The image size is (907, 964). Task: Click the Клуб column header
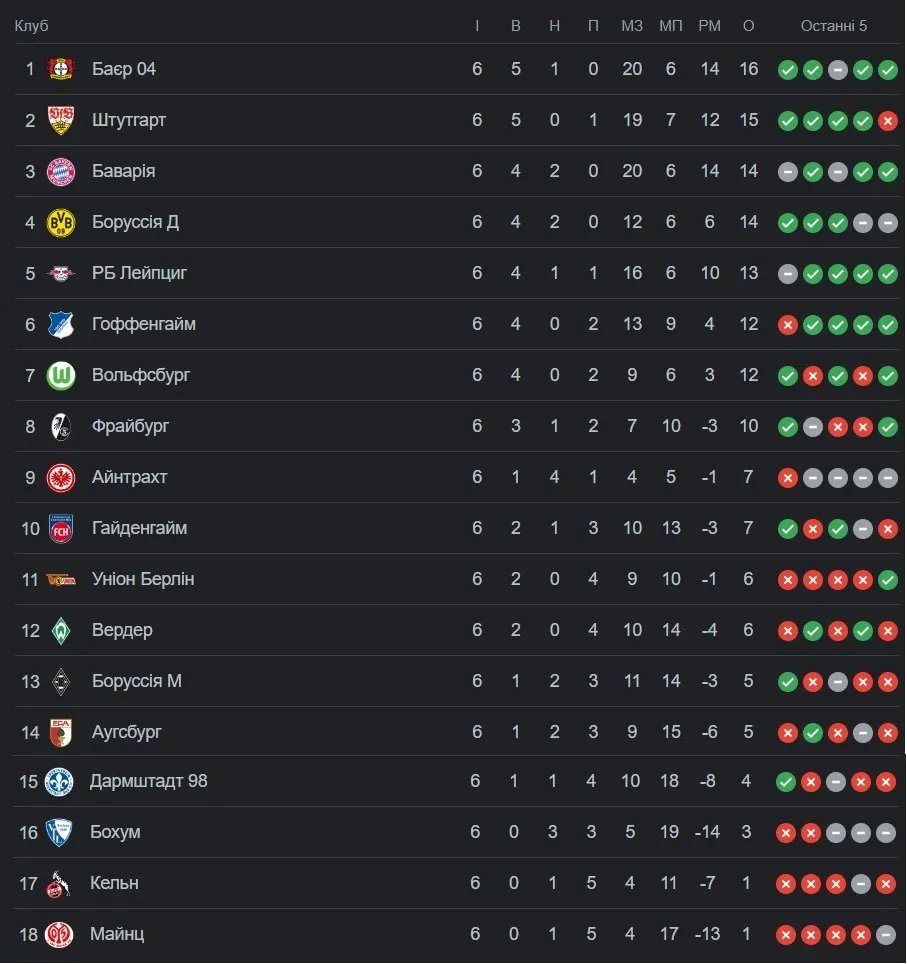(31, 26)
